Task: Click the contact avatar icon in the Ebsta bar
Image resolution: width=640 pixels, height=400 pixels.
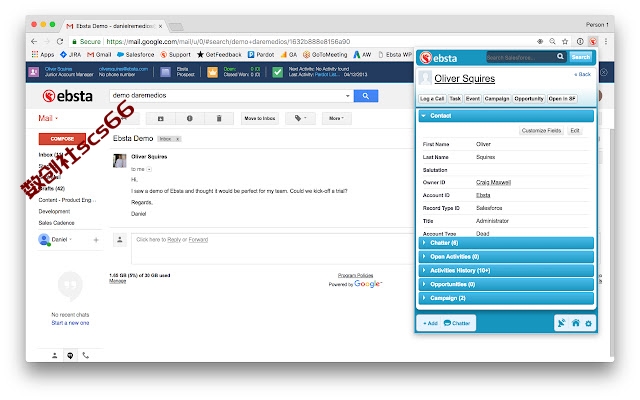Action: [x=33, y=72]
